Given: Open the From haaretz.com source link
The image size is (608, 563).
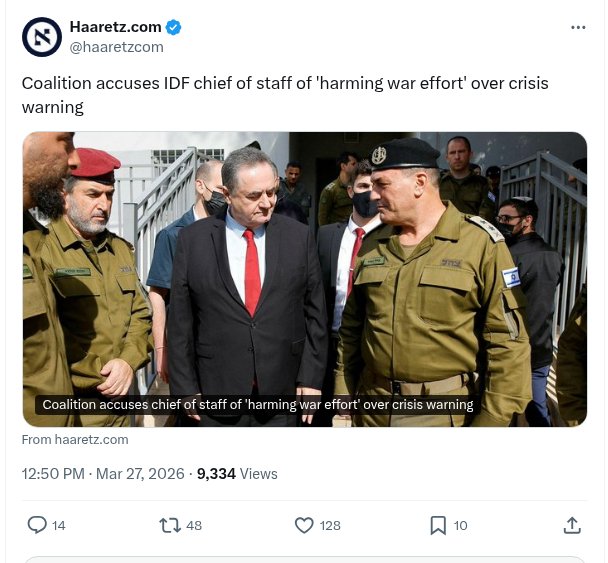Looking at the screenshot, I should (x=75, y=440).
